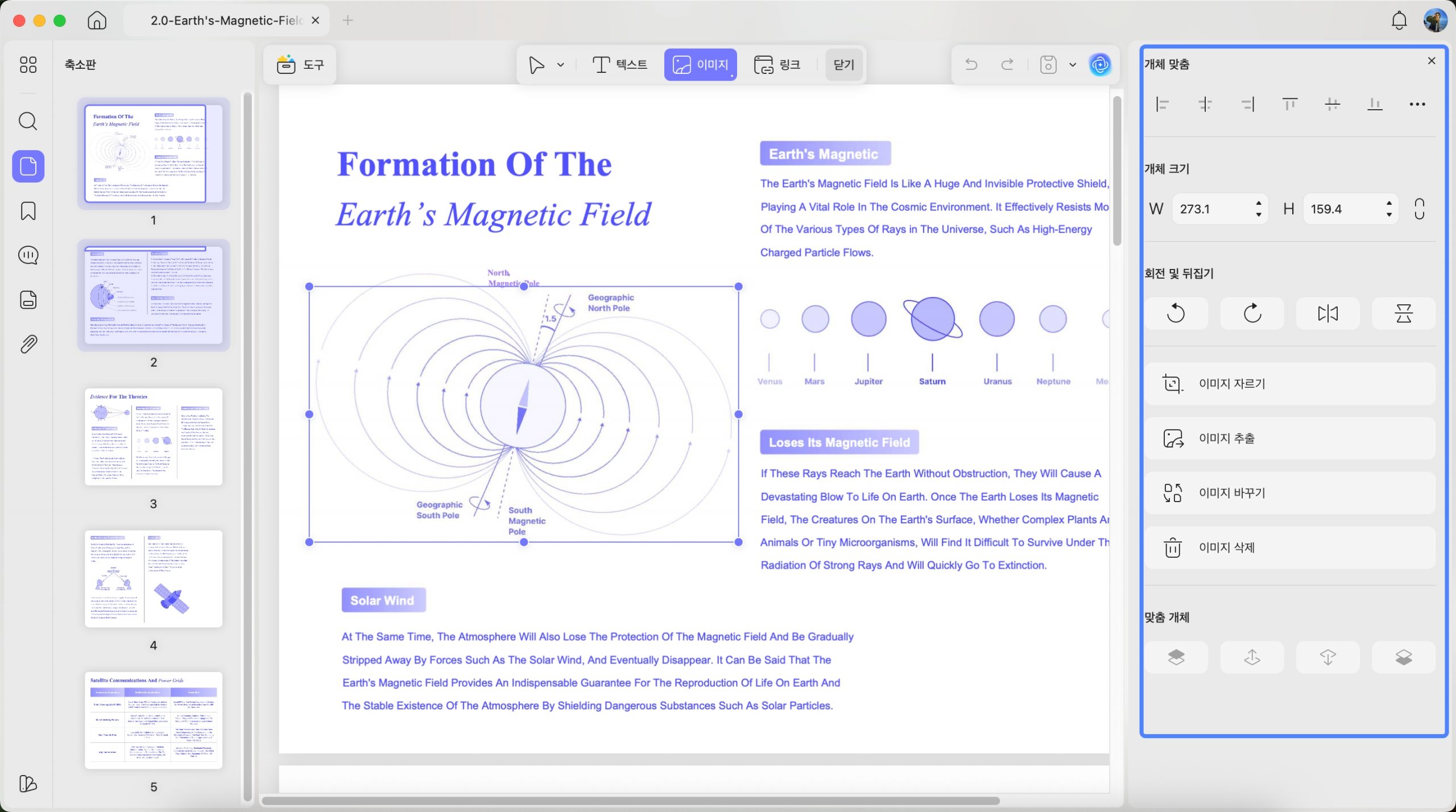The height and width of the screenshot is (812, 1456).
Task: Align objects to right edge
Action: pos(1248,104)
